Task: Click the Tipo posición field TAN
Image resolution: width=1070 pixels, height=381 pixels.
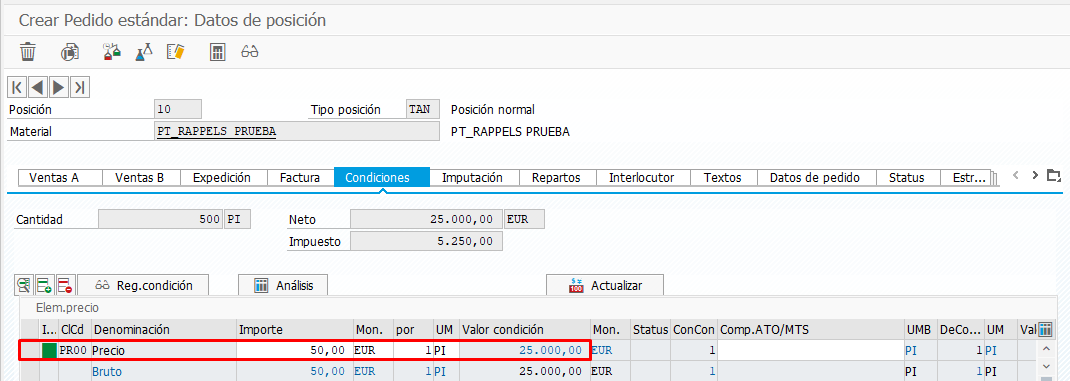Action: coord(422,109)
